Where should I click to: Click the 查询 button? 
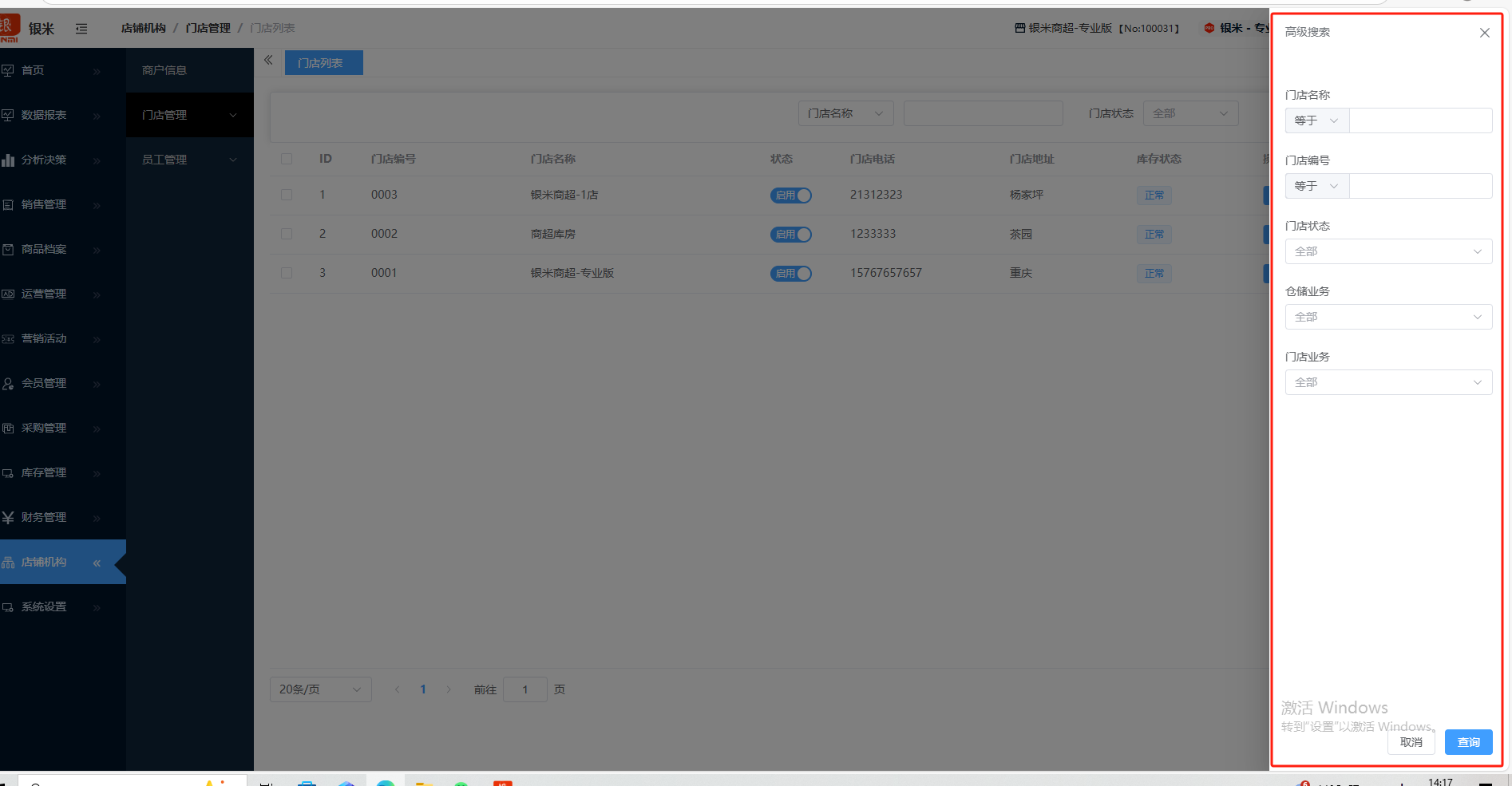(x=1468, y=742)
